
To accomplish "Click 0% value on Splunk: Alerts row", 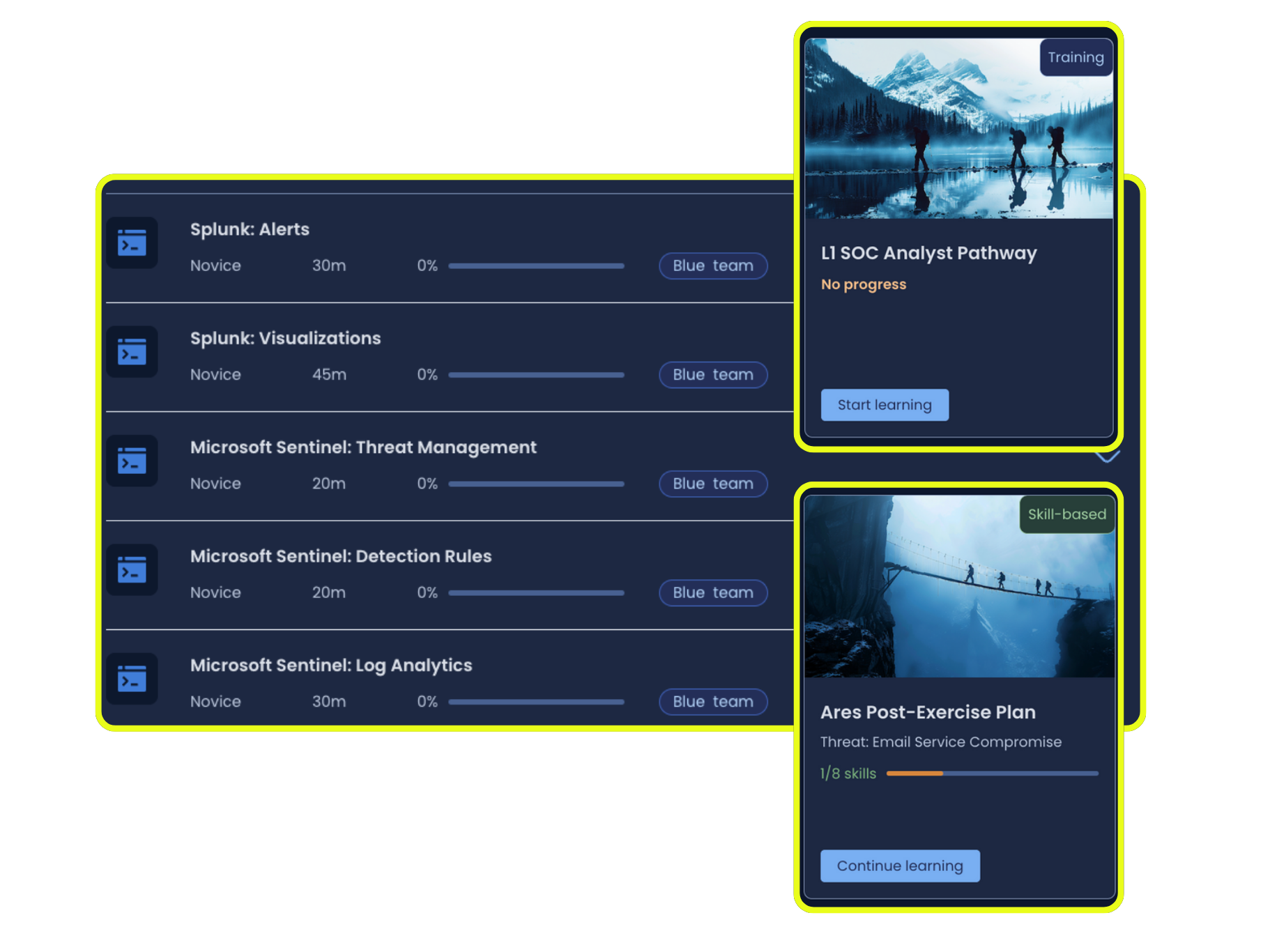I will click(x=427, y=266).
